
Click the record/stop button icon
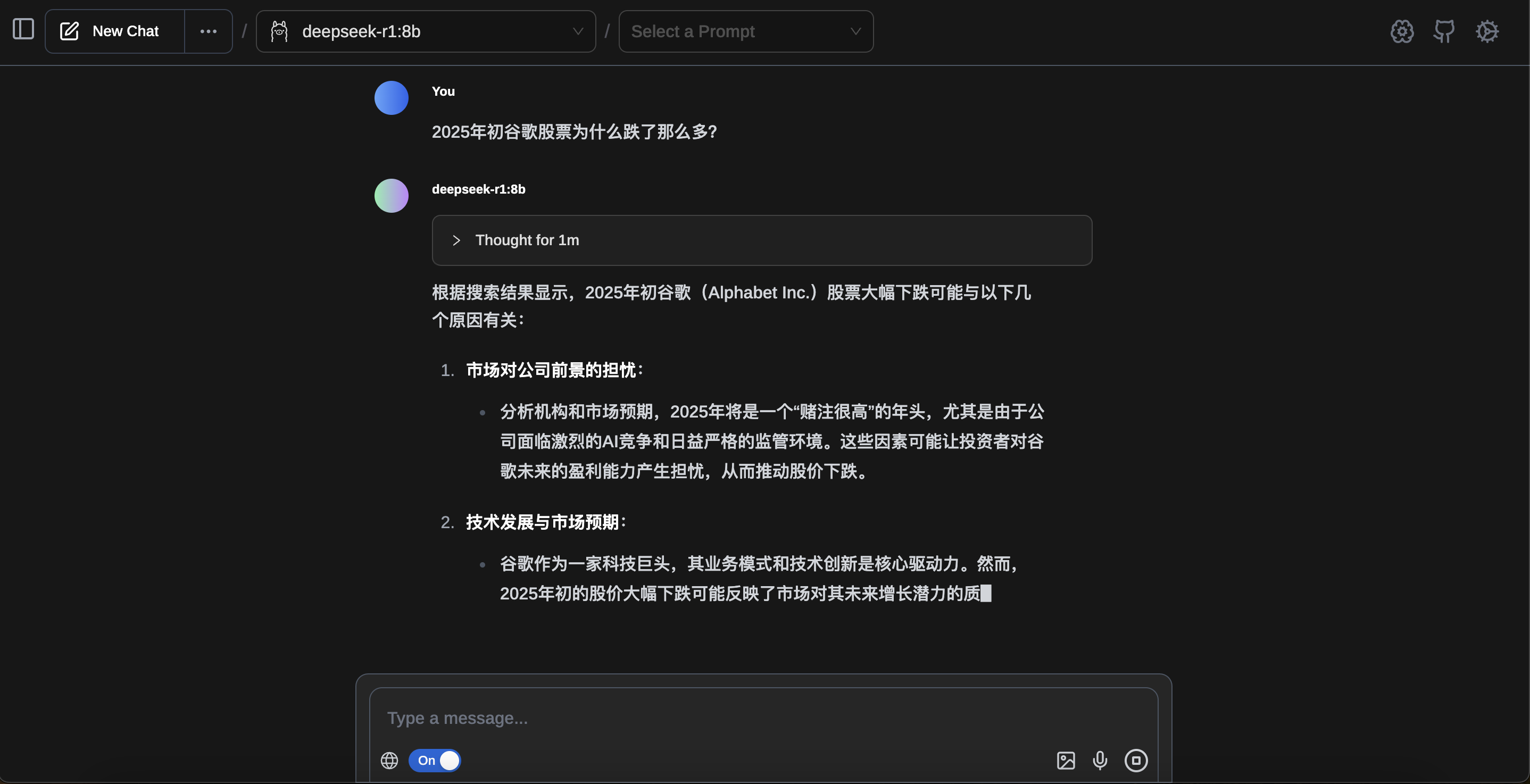click(1135, 760)
